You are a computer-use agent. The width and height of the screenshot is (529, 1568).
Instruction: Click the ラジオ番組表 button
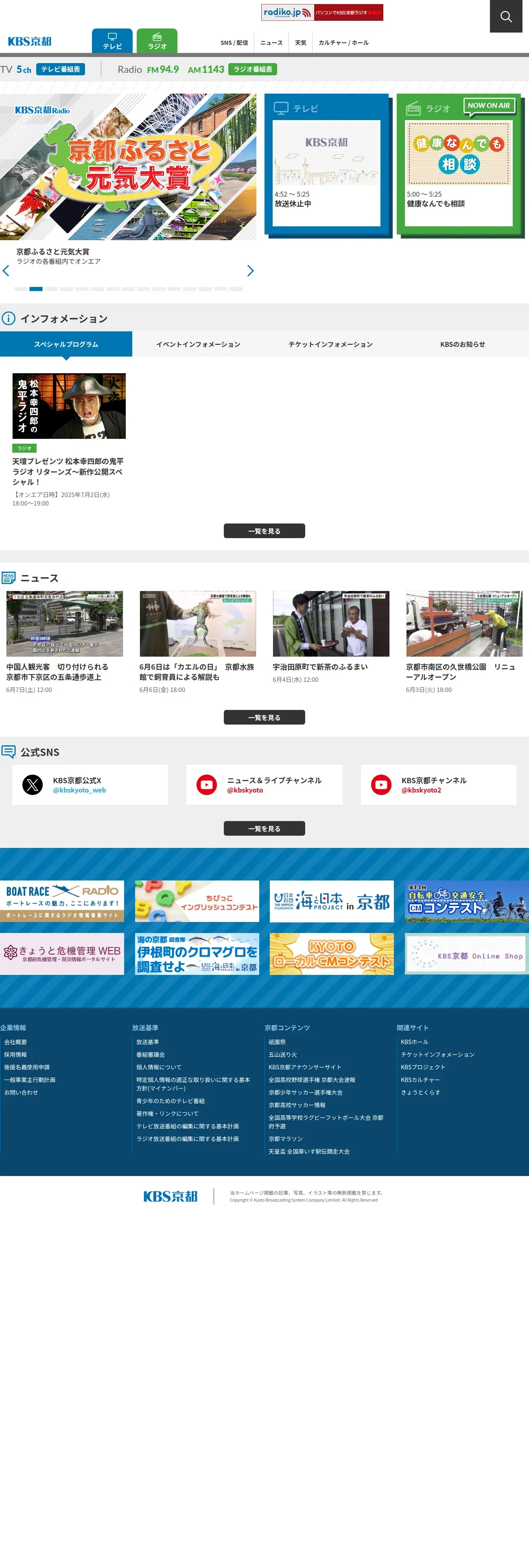[x=253, y=69]
